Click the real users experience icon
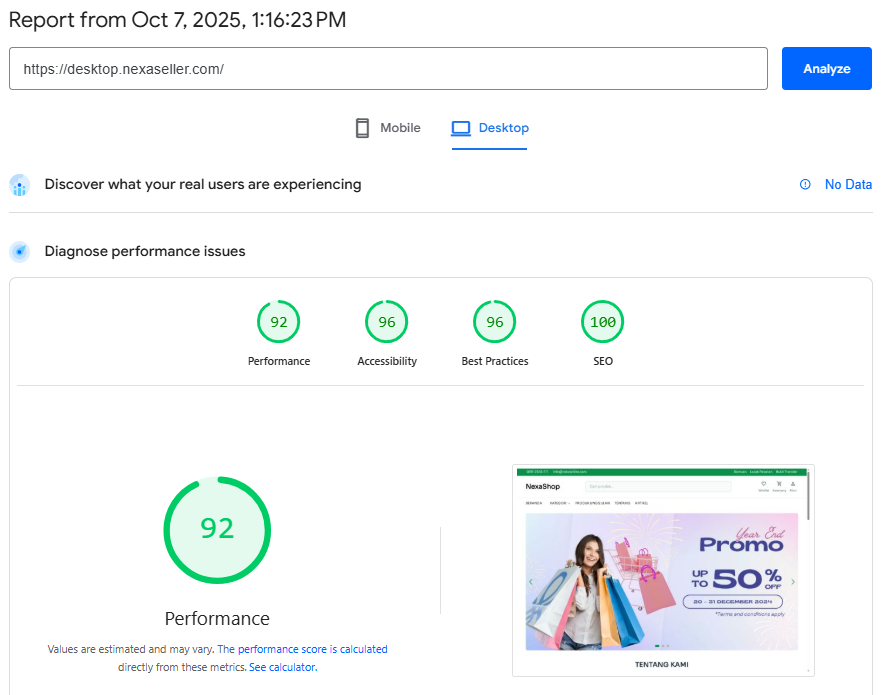This screenshot has height=695, width=889. click(19, 185)
